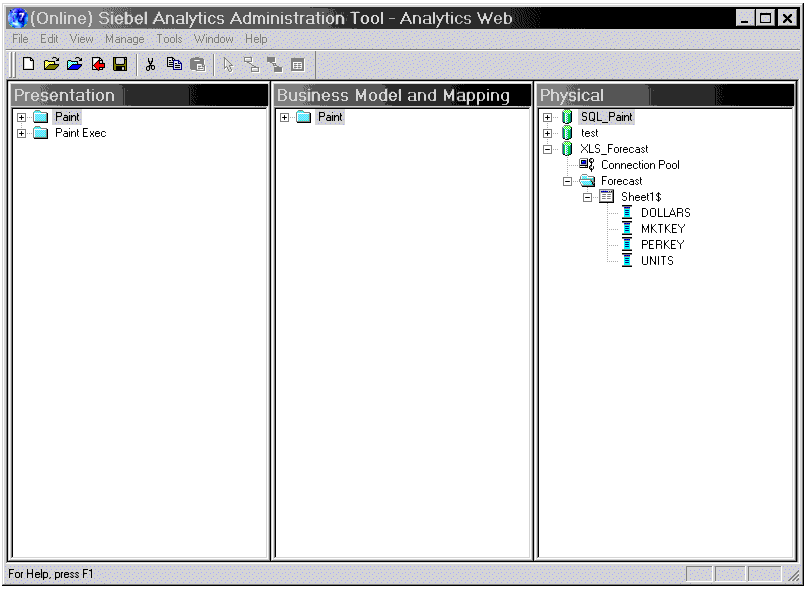Click the Business Model and Mapping header
Image resolution: width=807 pixels, height=589 pixels.
(x=402, y=95)
